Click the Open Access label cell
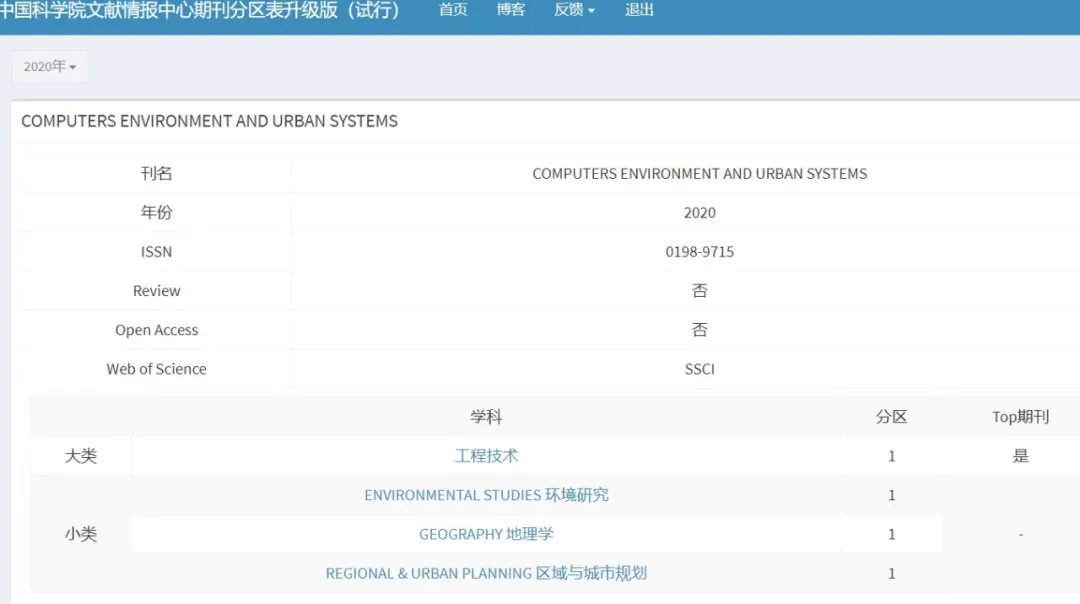The width and height of the screenshot is (1080, 604). 156,330
